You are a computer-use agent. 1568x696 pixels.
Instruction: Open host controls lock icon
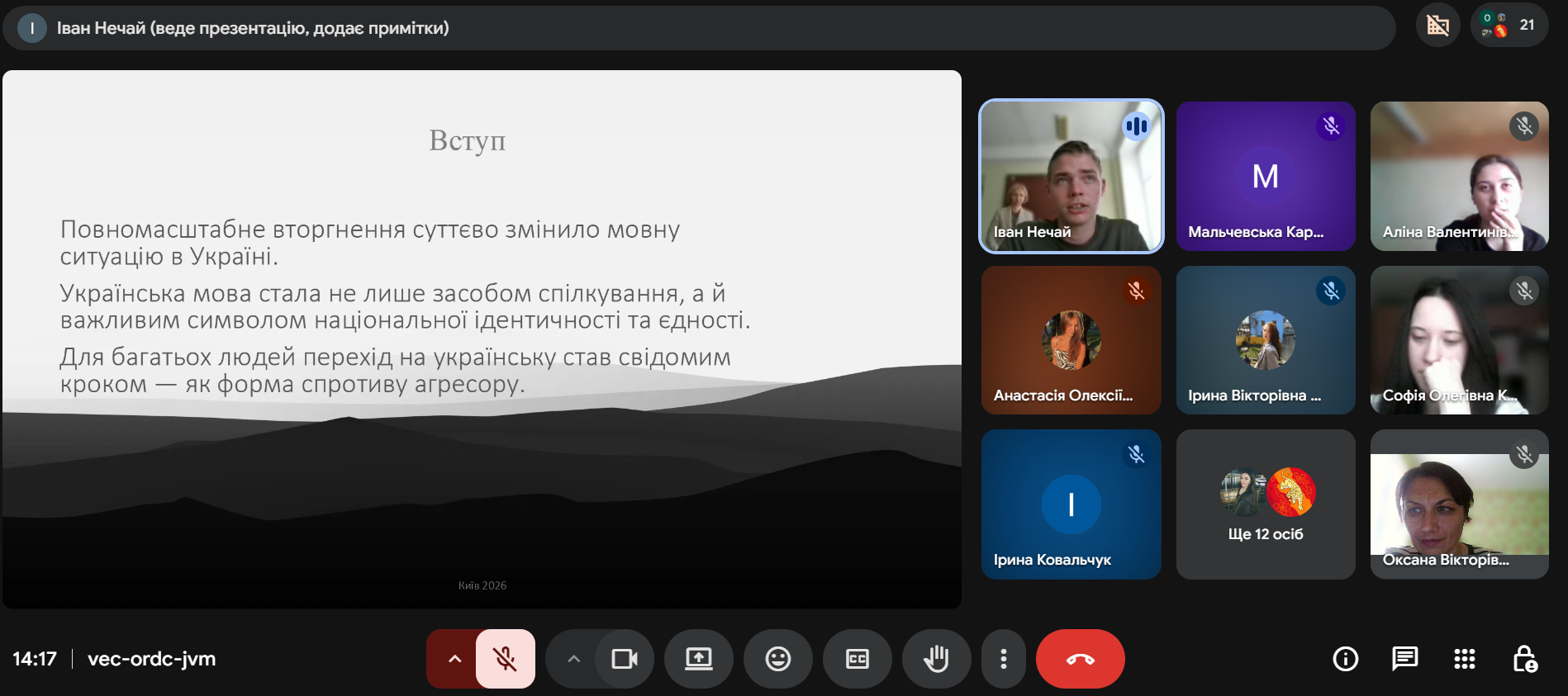pos(1523,659)
